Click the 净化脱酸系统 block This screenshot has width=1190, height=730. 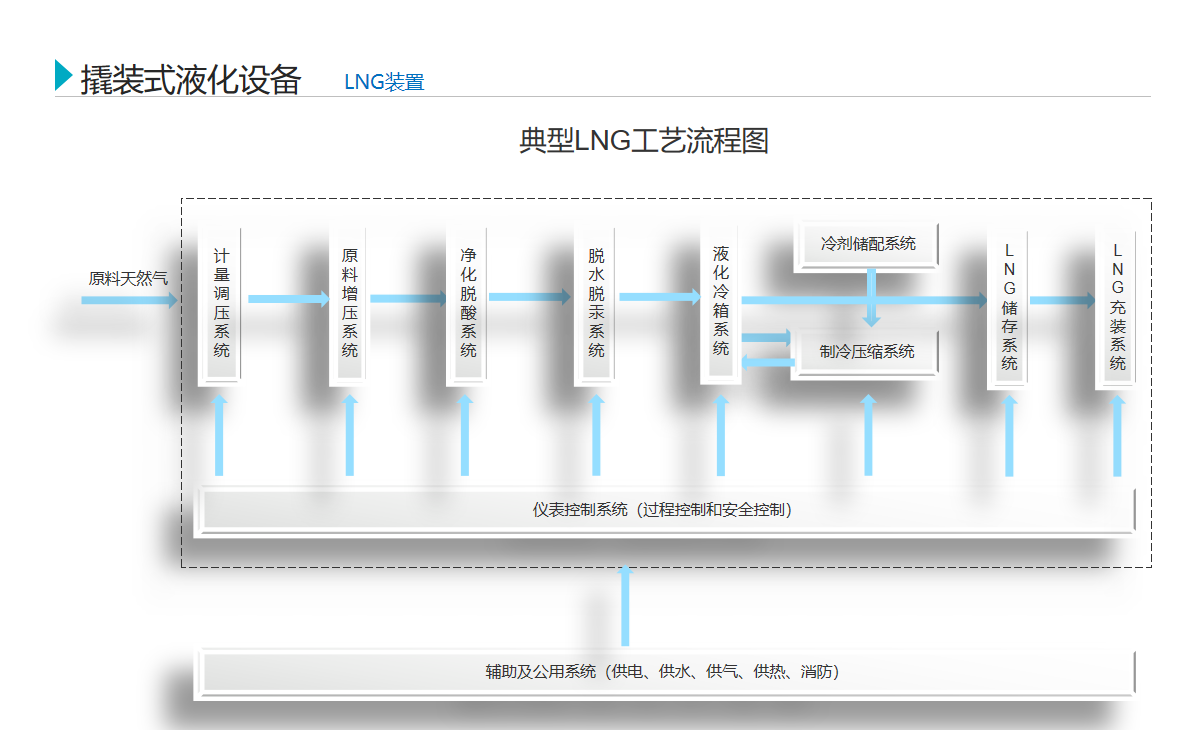click(467, 303)
